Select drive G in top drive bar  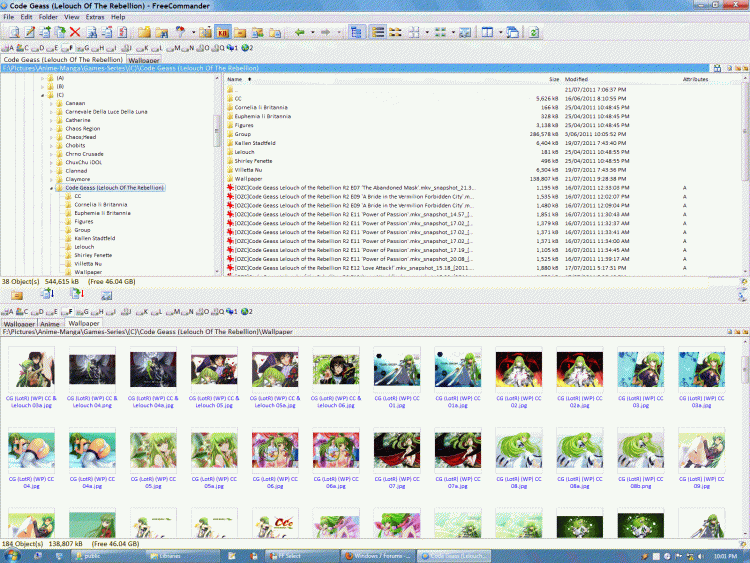[83, 48]
